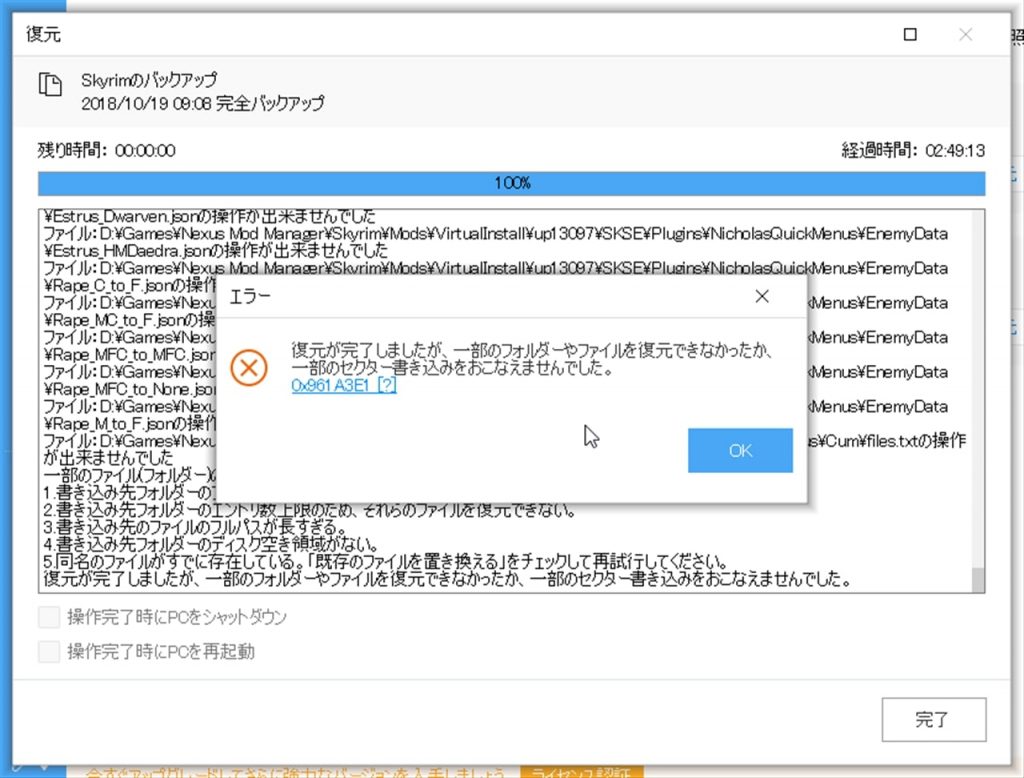Click the orange ライセンス認証 button
The height and width of the screenshot is (778, 1024).
click(580, 772)
